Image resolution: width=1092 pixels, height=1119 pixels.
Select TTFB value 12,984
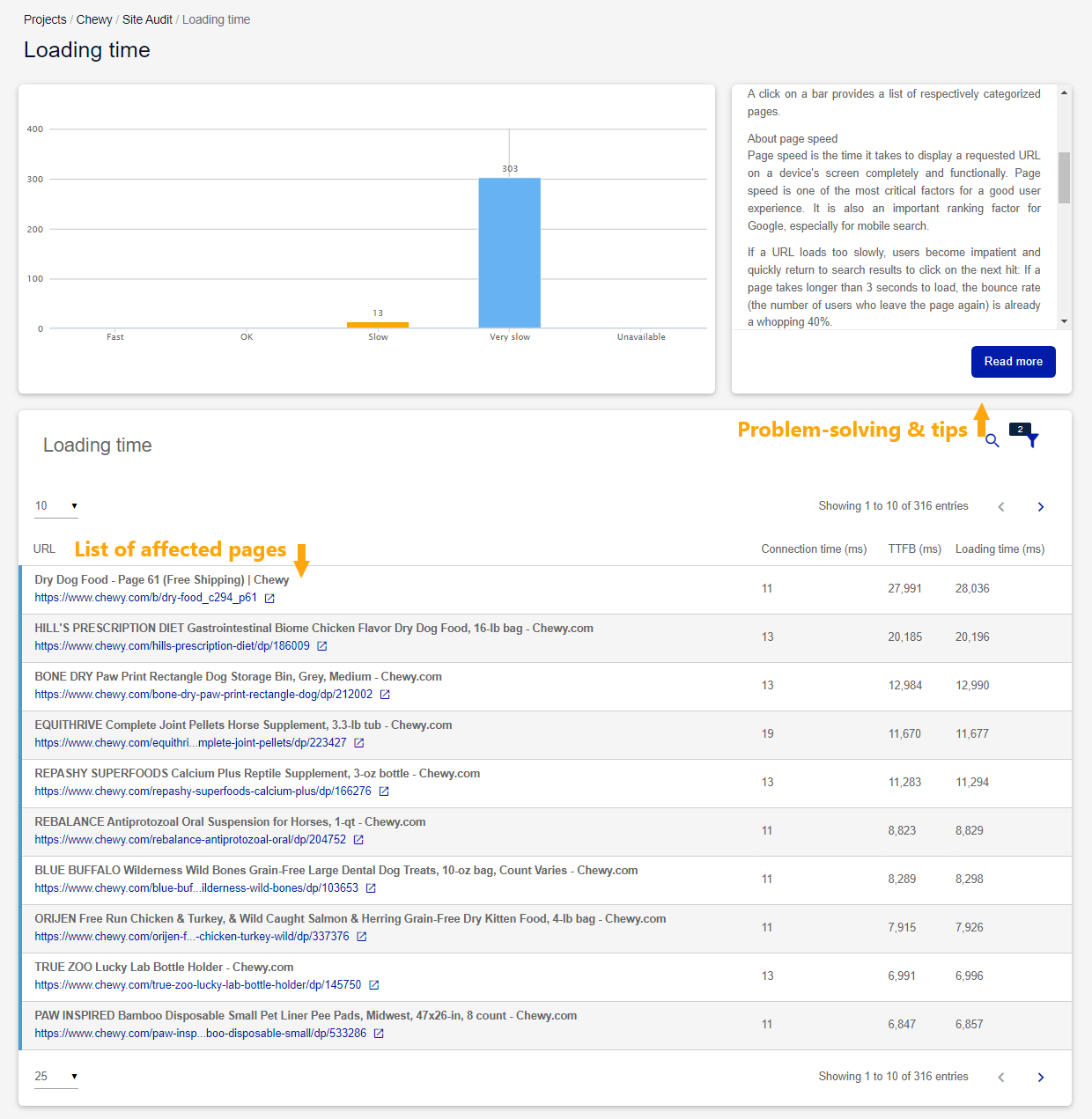[x=904, y=686]
